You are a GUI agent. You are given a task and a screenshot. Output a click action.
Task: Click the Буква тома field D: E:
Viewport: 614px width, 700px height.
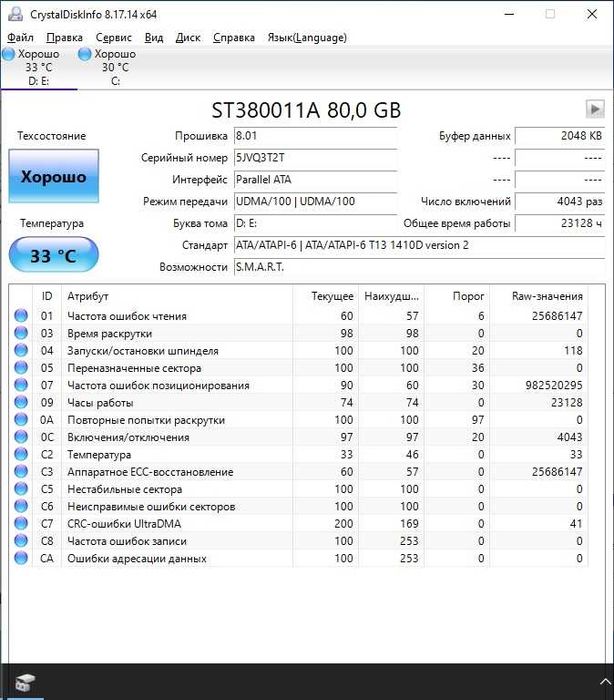point(316,223)
